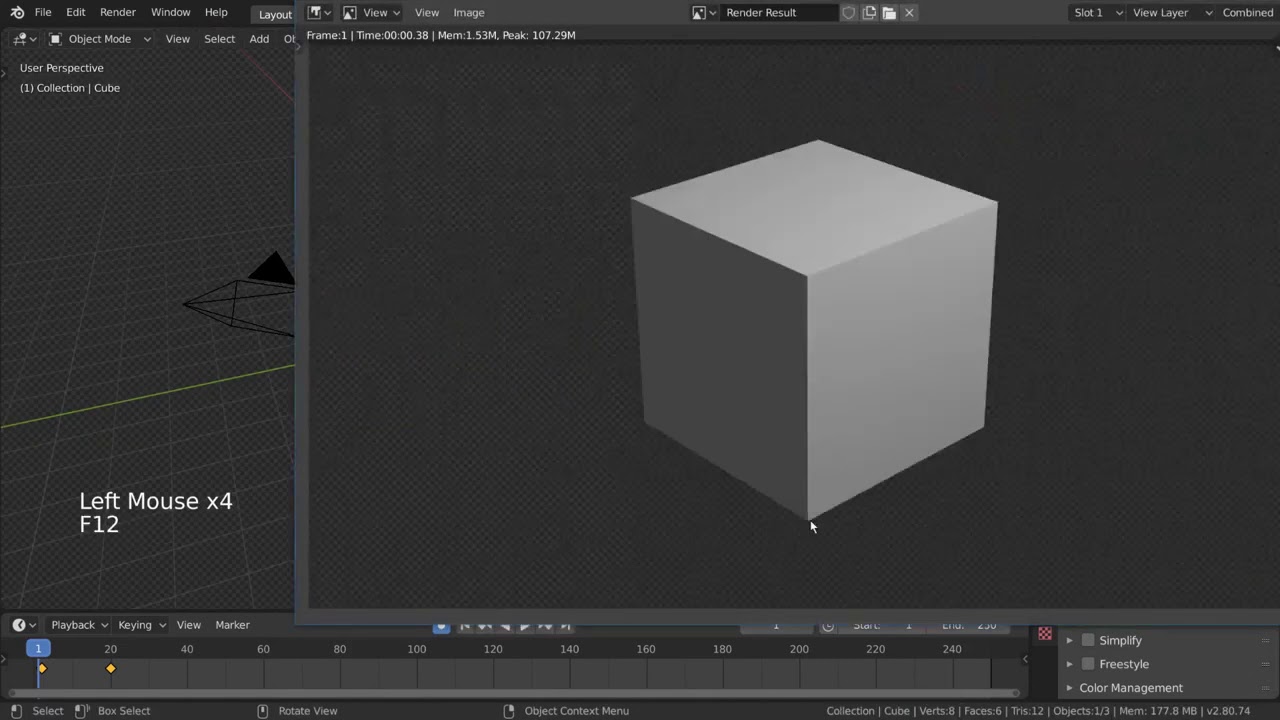The width and height of the screenshot is (1280, 720).
Task: Open the Object Mode dropdown
Action: 99,38
